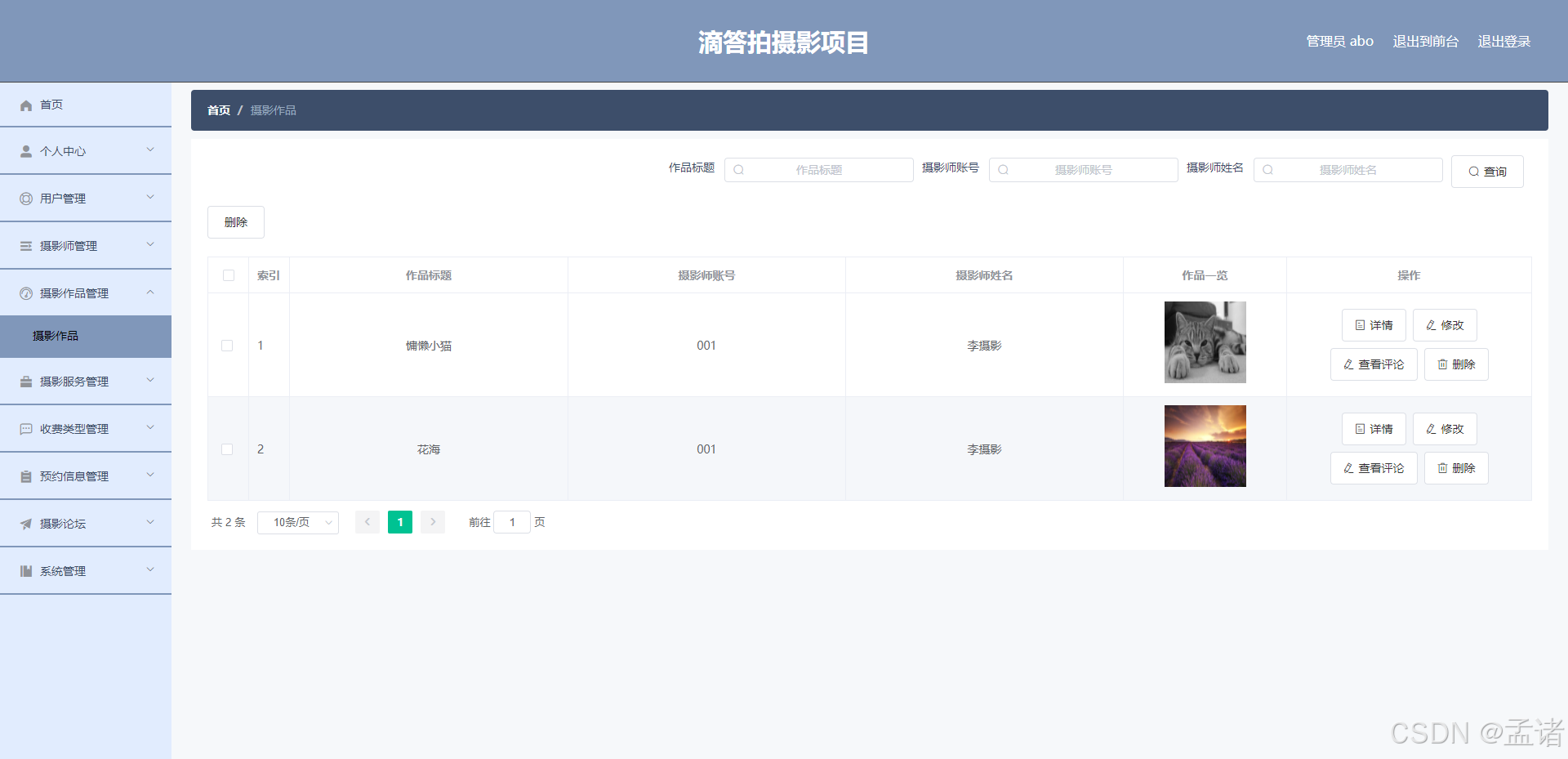
Task: Open 摄影师管理 via its list icon
Action: pos(24,245)
